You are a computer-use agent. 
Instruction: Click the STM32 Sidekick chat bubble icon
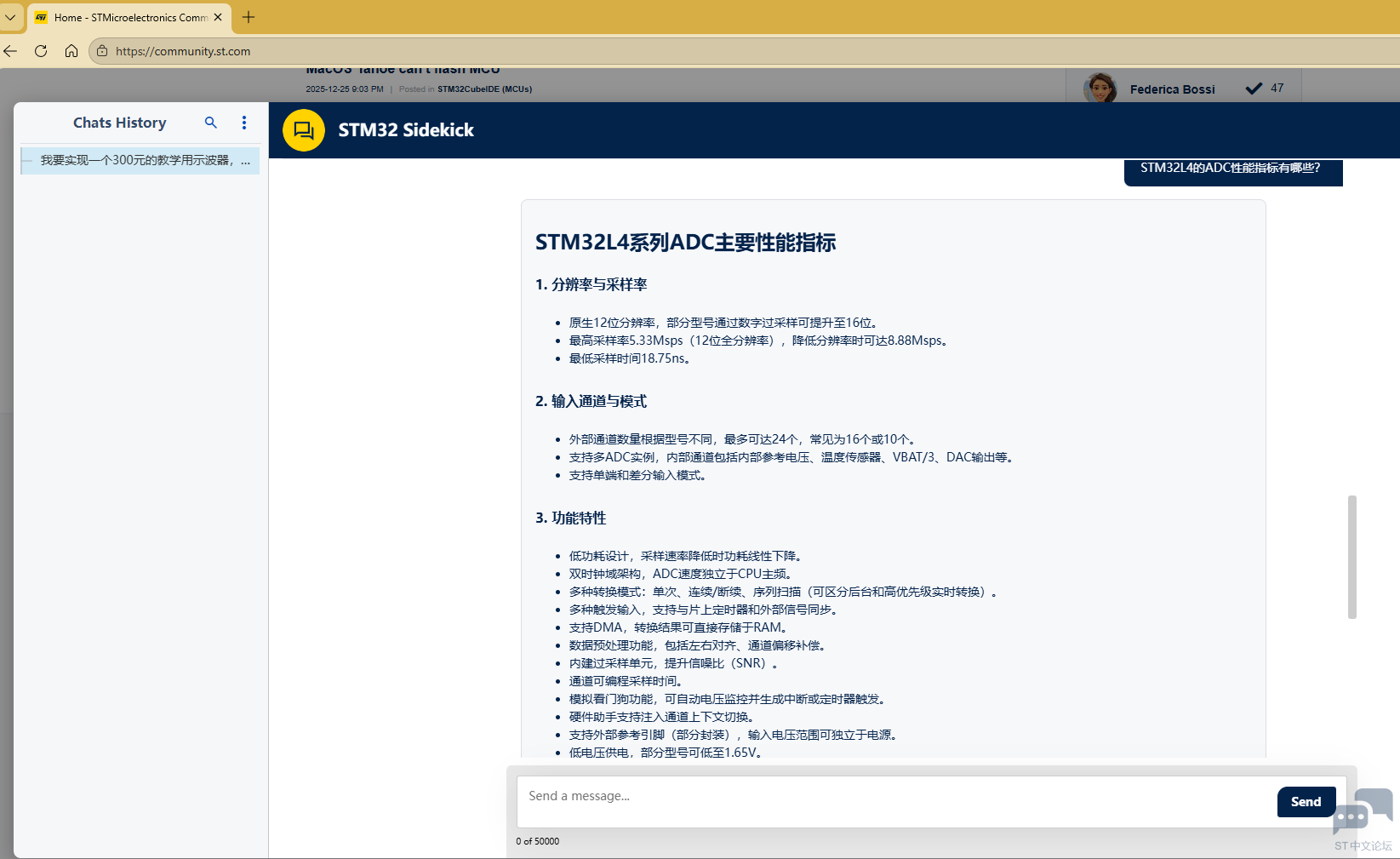point(304,130)
